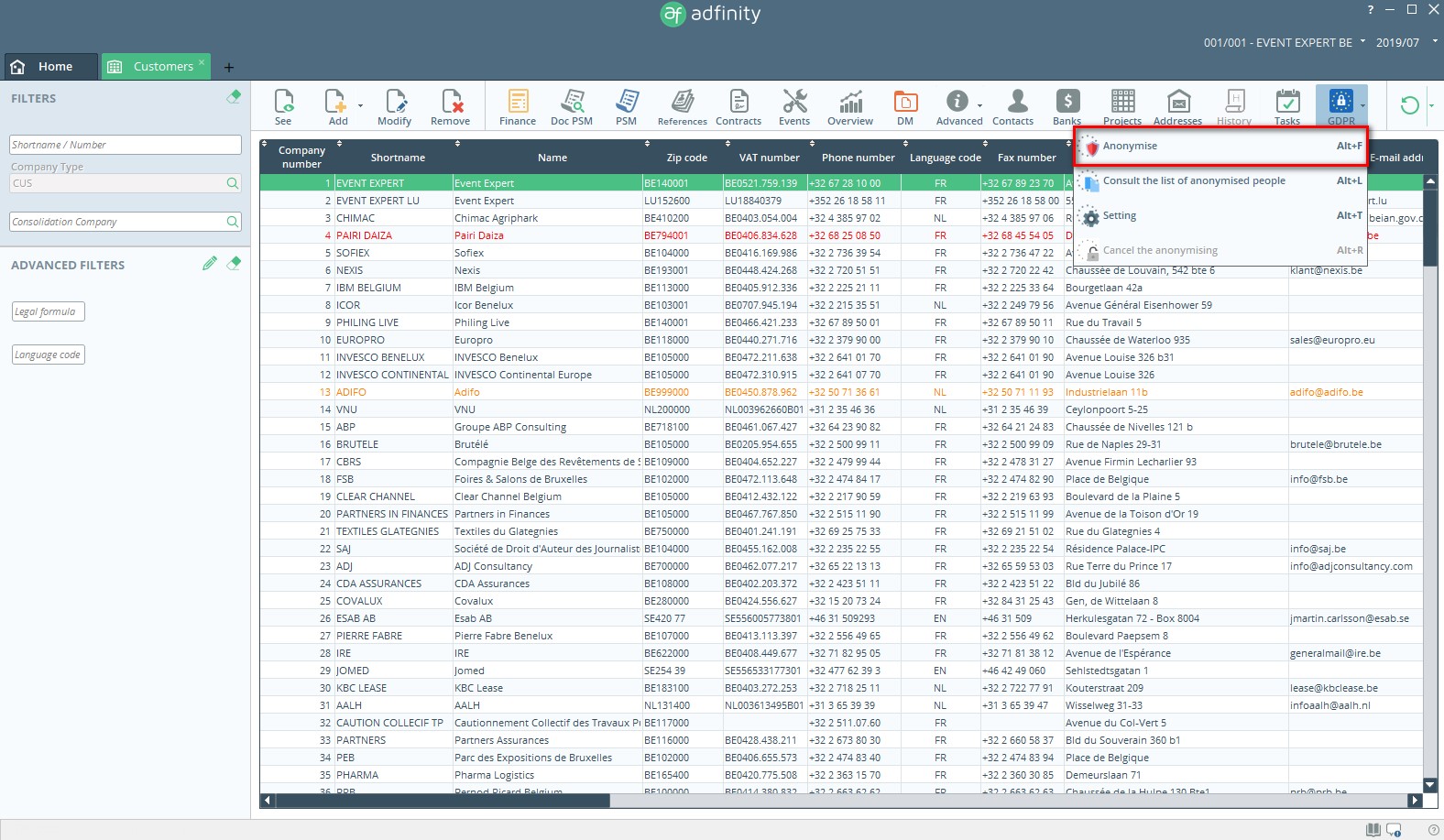Choose Consult the list of anonymised people
1444x840 pixels.
pos(1194,181)
